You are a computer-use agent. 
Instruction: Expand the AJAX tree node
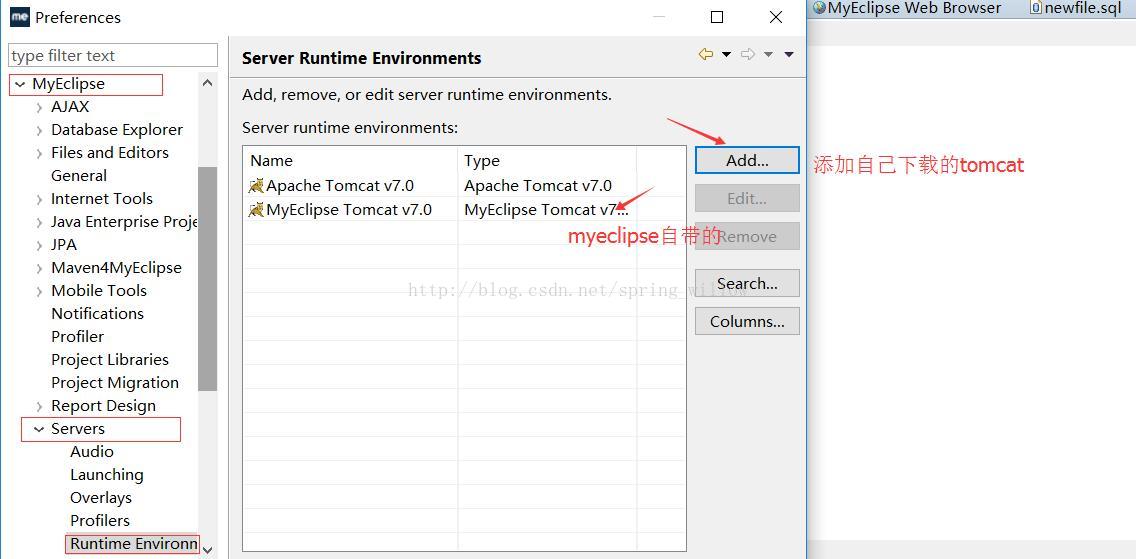(x=39, y=108)
